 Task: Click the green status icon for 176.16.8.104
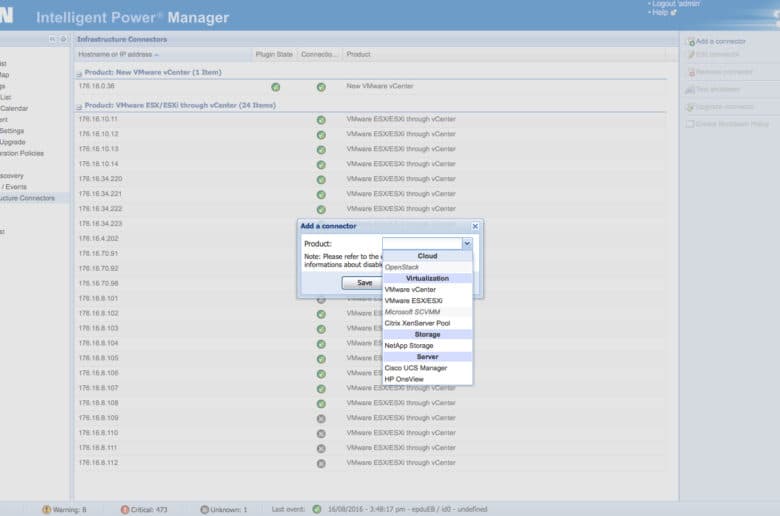(321, 344)
